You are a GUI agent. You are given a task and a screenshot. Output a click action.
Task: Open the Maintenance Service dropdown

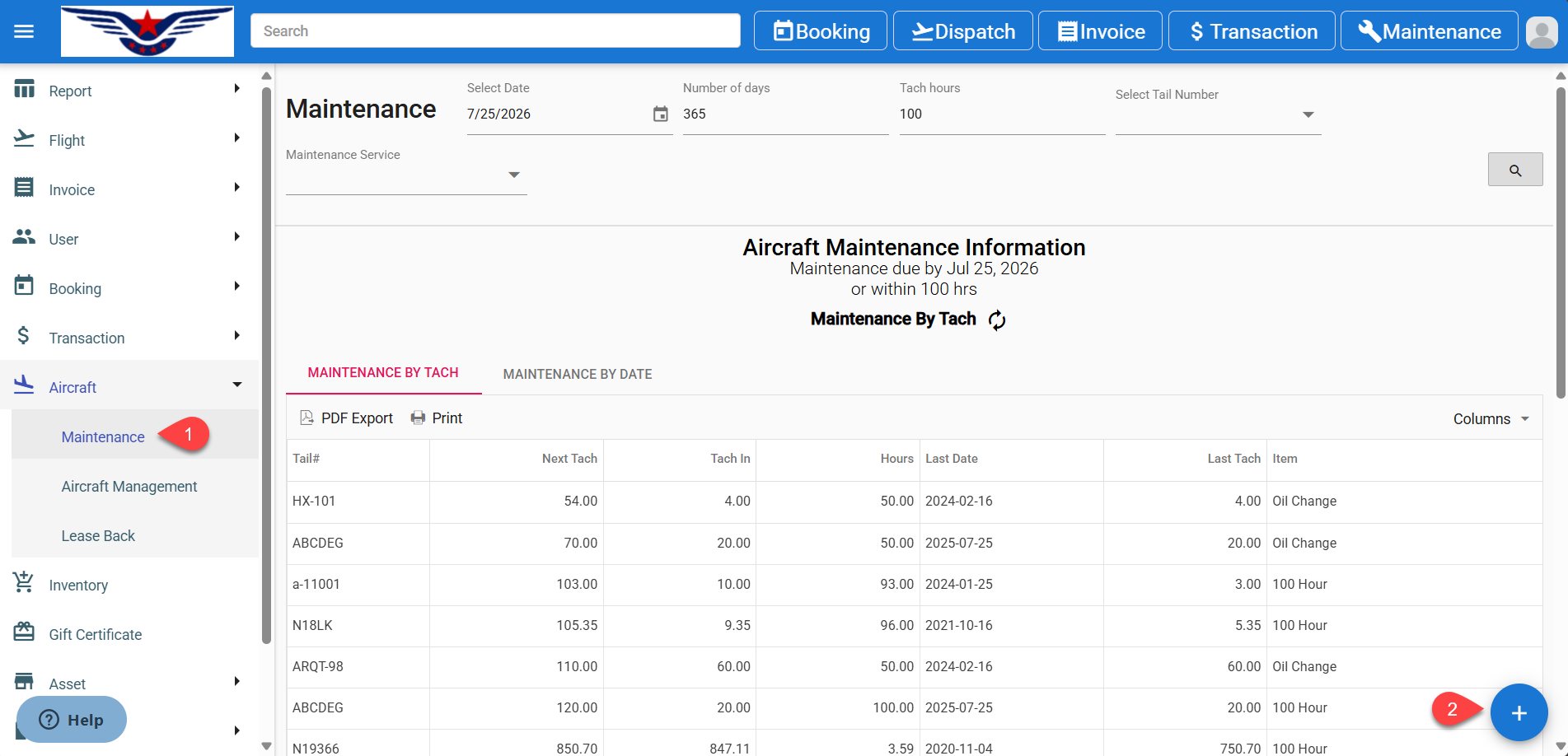[x=513, y=175]
